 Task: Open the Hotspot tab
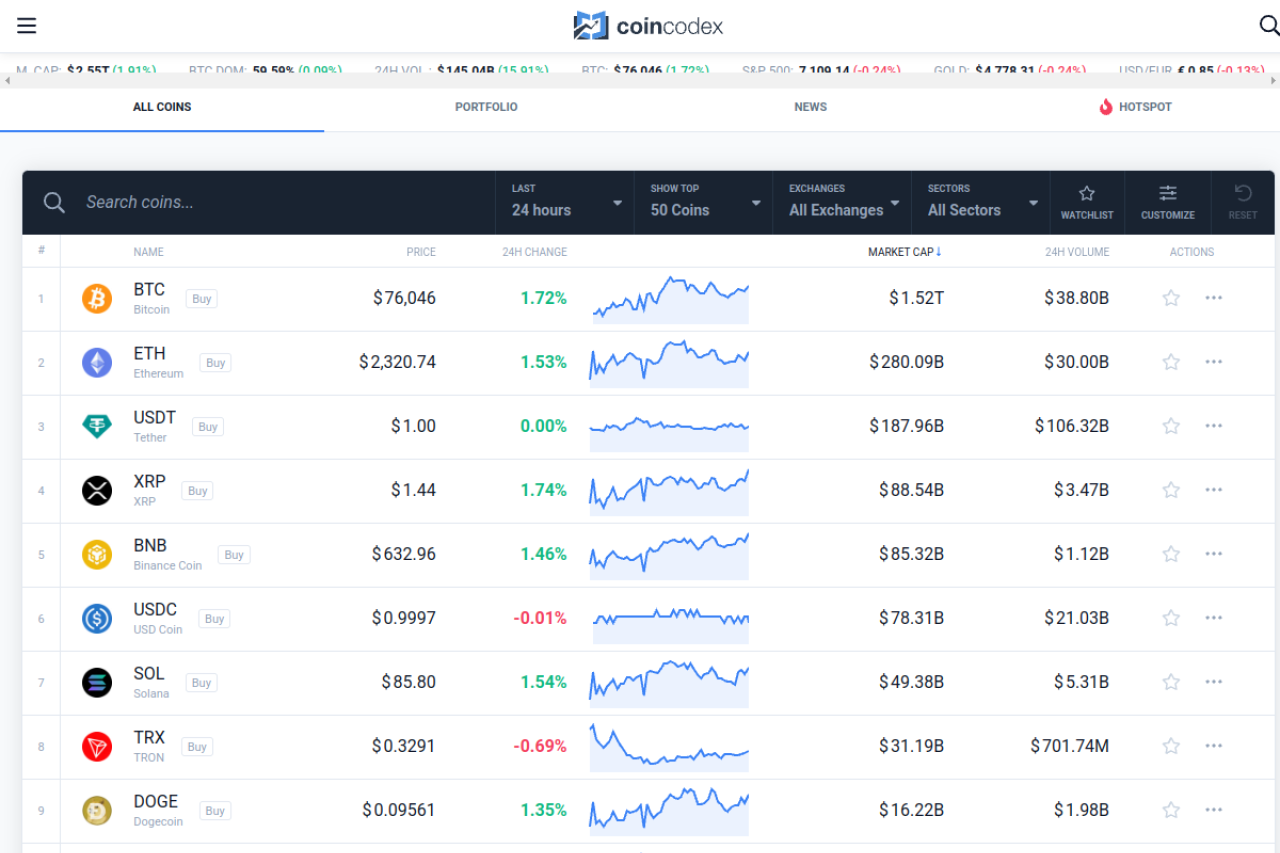click(x=1135, y=107)
